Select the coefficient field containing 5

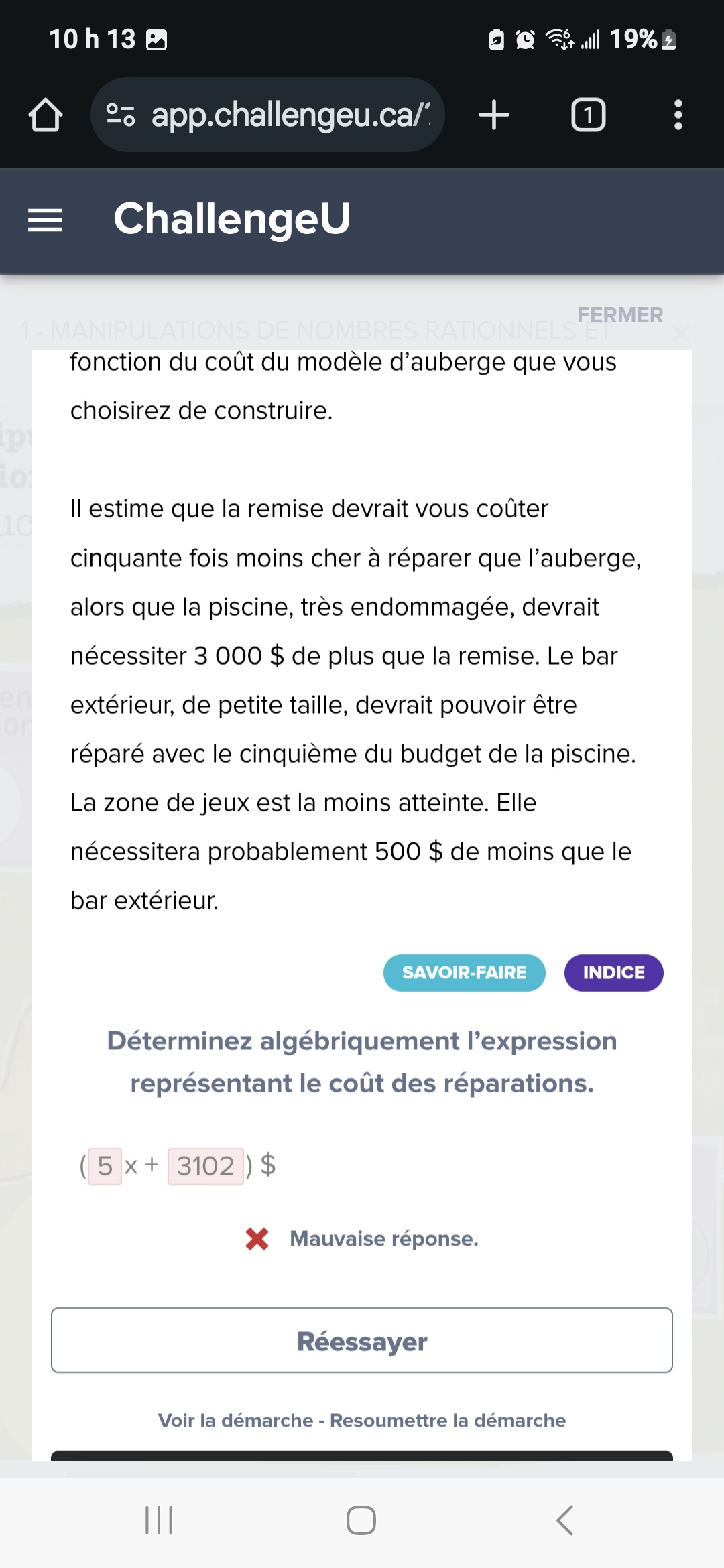(x=105, y=1166)
